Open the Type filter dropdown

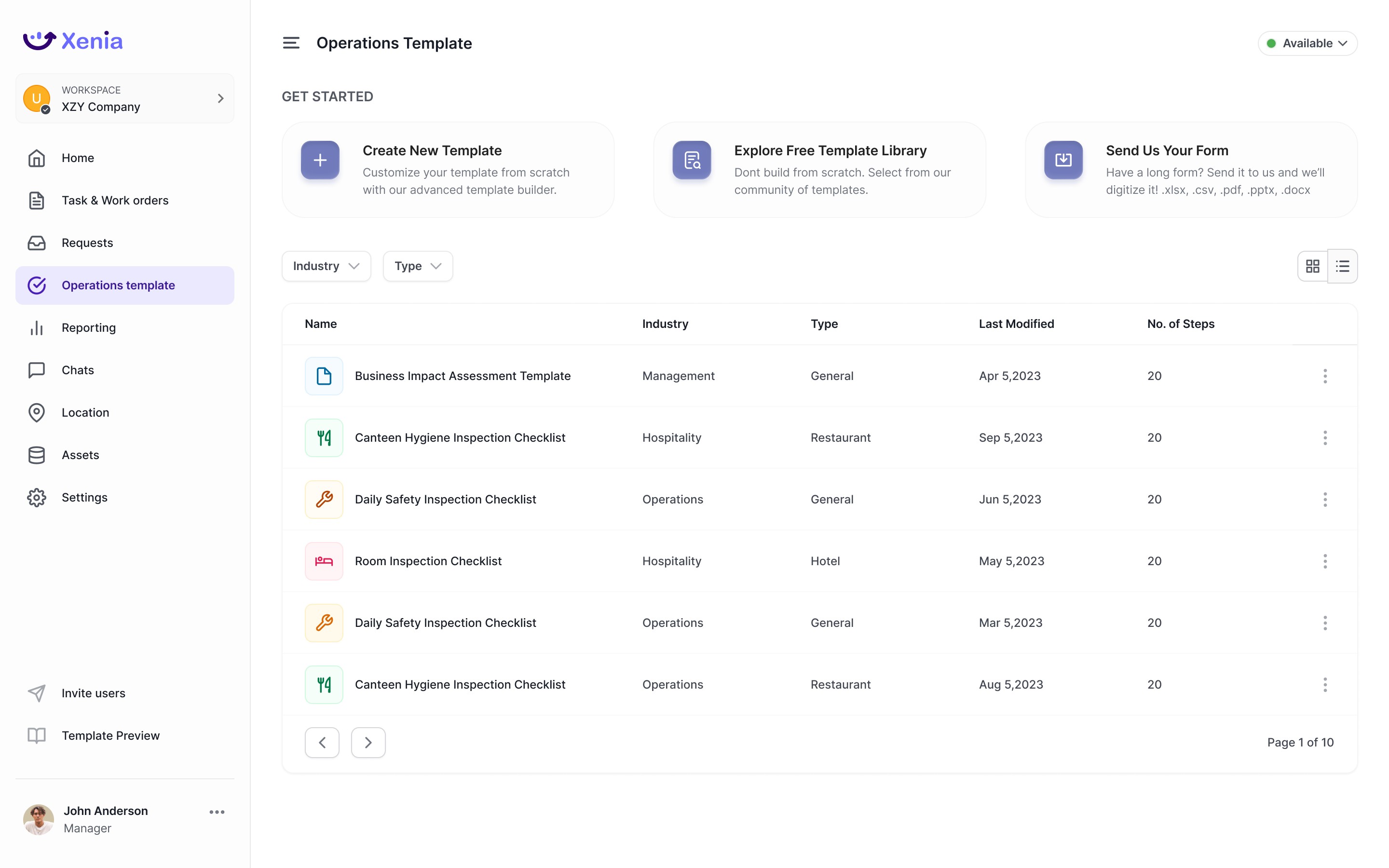417,266
